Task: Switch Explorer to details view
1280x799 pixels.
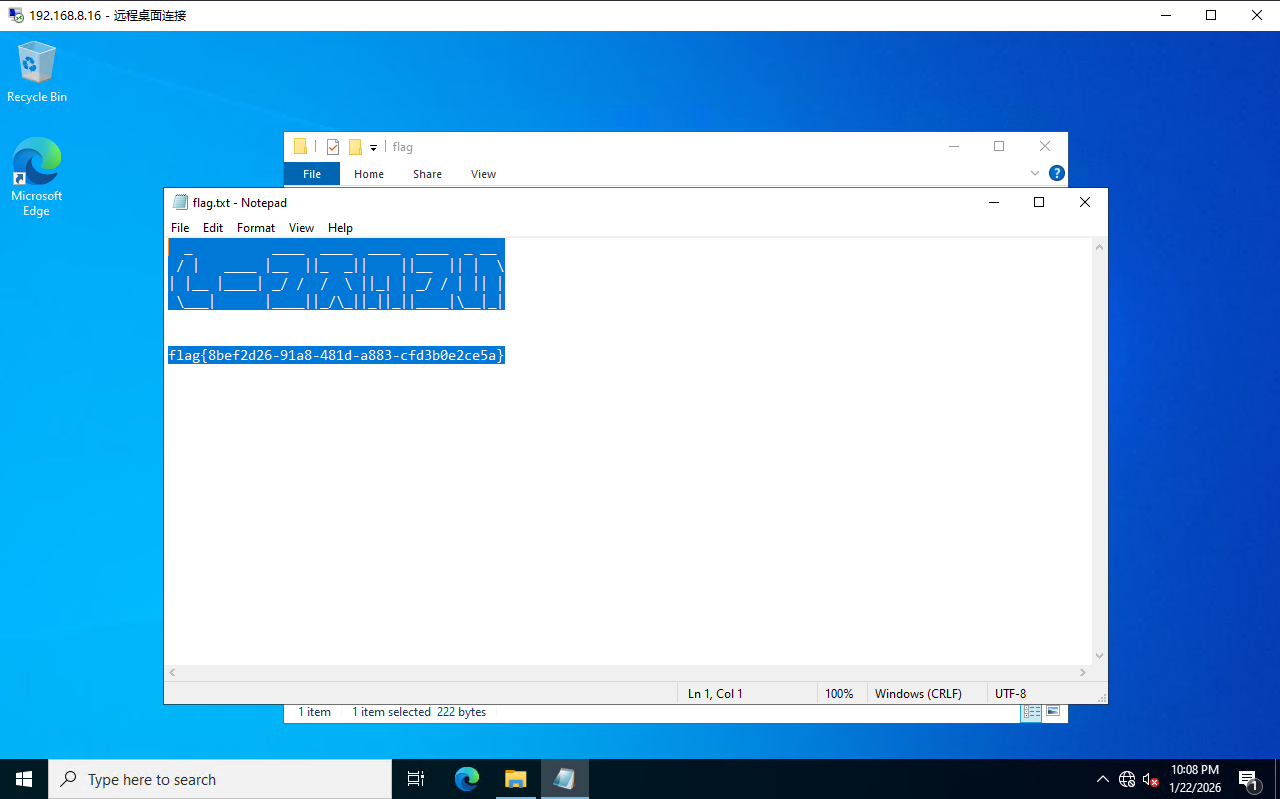Action: (1032, 712)
